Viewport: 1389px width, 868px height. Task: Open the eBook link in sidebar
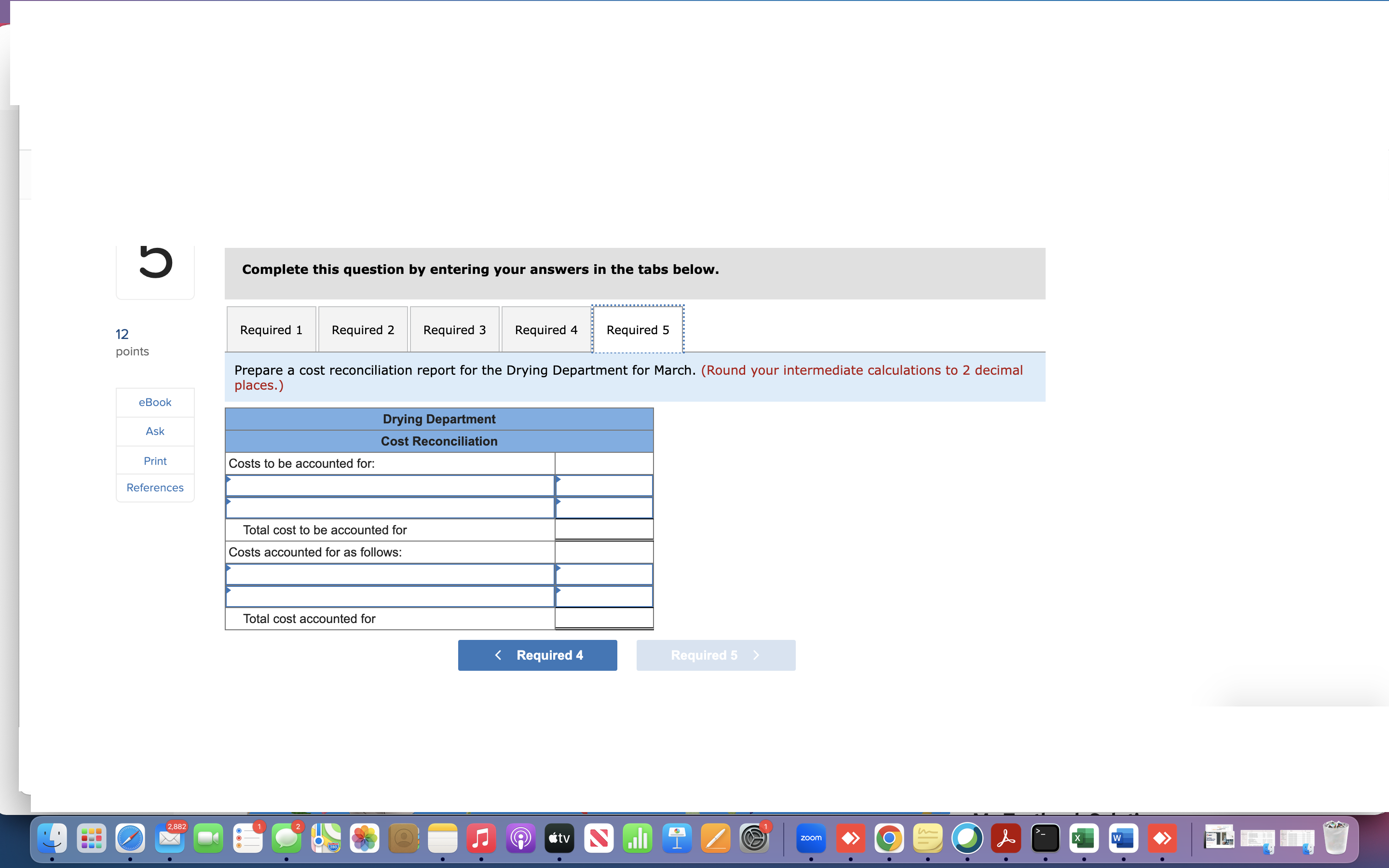(155, 403)
